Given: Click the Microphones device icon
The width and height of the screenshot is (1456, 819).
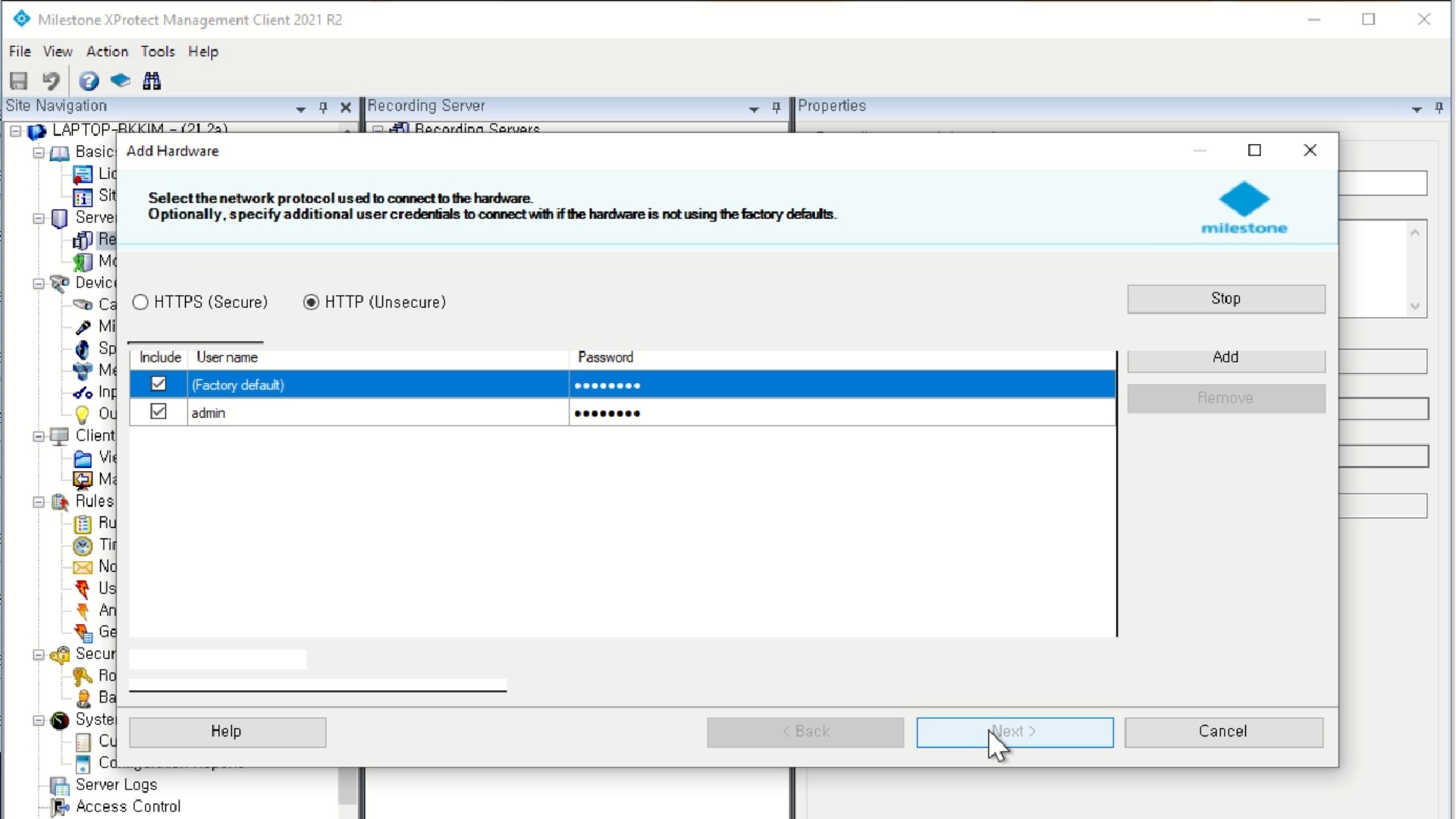Looking at the screenshot, I should pyautogui.click(x=83, y=327).
